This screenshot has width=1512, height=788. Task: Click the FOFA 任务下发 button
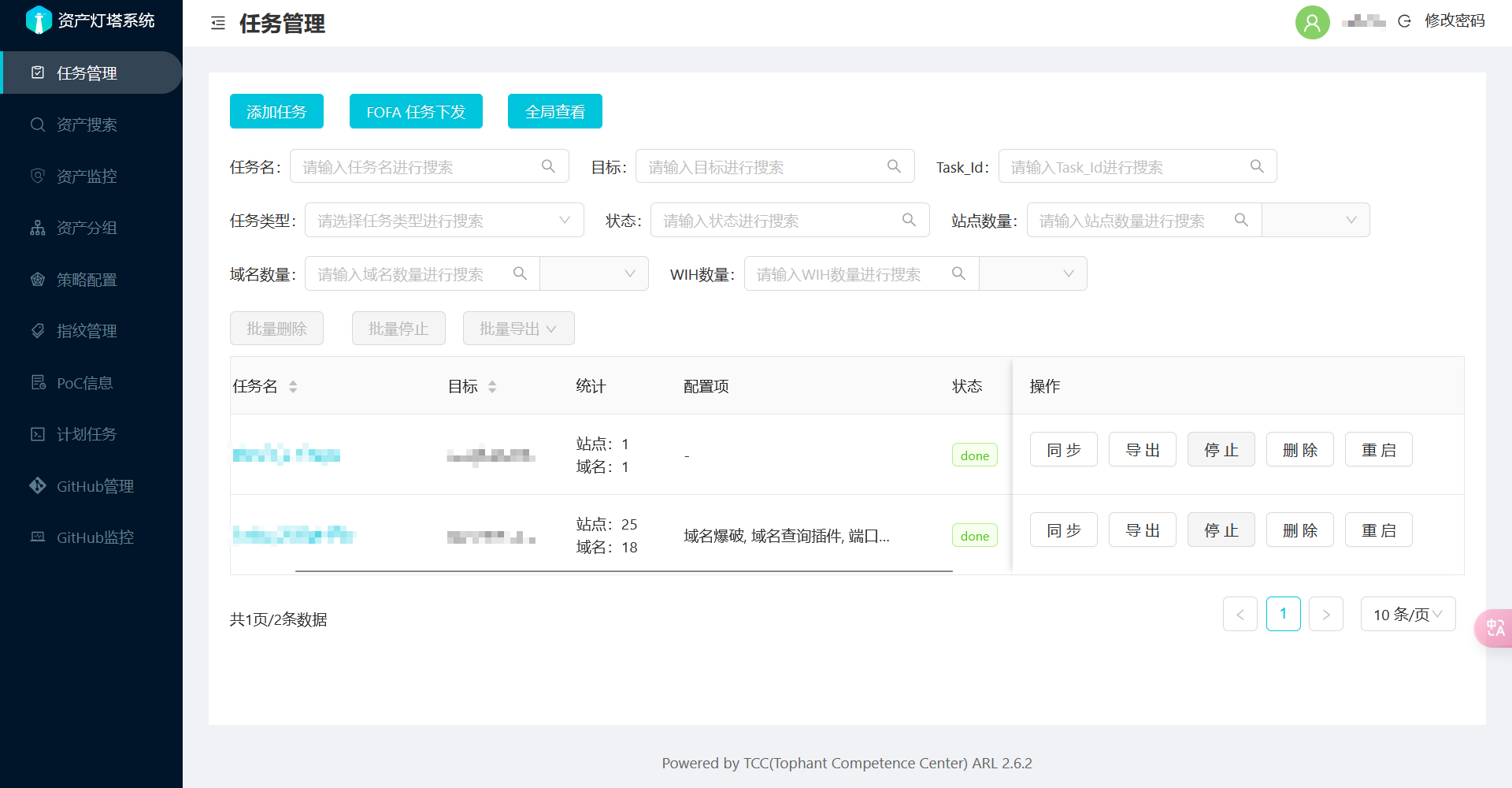416,112
